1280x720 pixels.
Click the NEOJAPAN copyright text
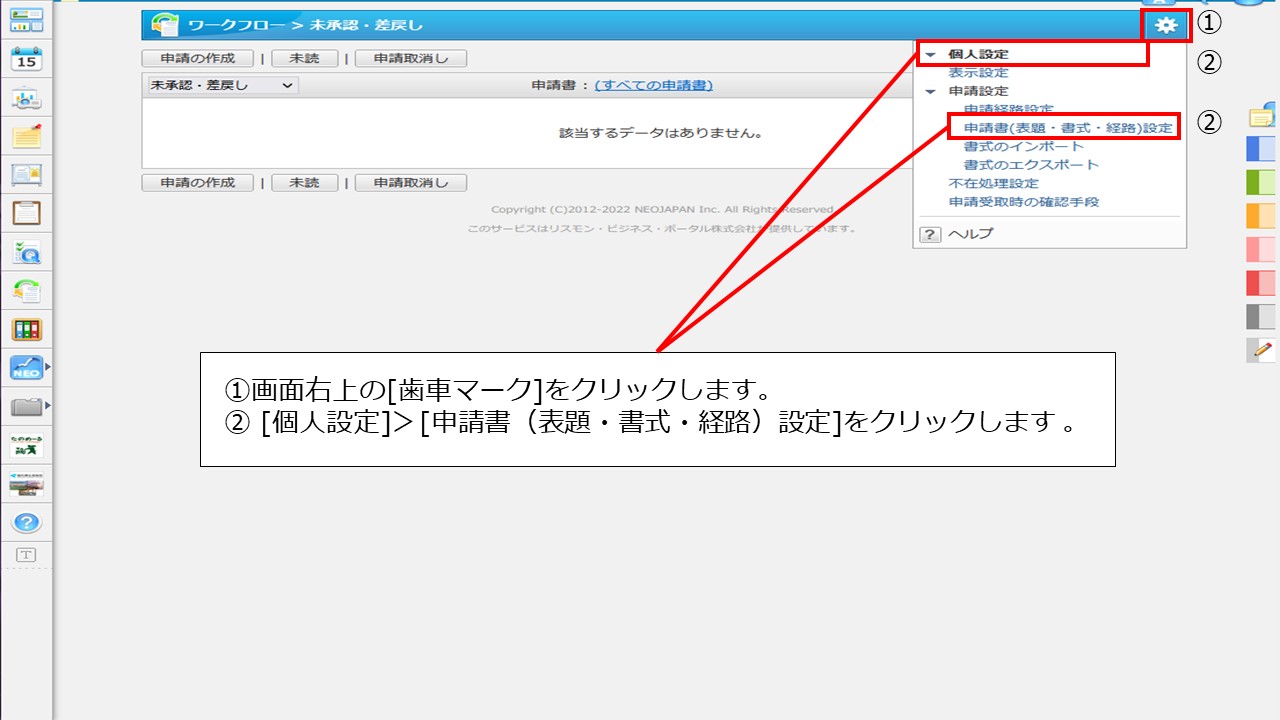click(x=662, y=210)
